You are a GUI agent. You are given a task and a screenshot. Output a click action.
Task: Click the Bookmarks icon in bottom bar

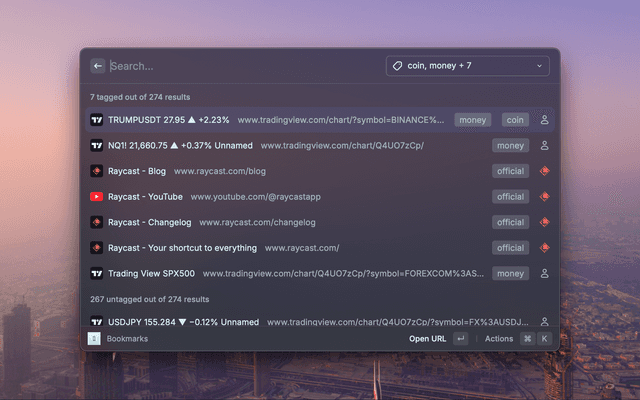click(x=94, y=339)
